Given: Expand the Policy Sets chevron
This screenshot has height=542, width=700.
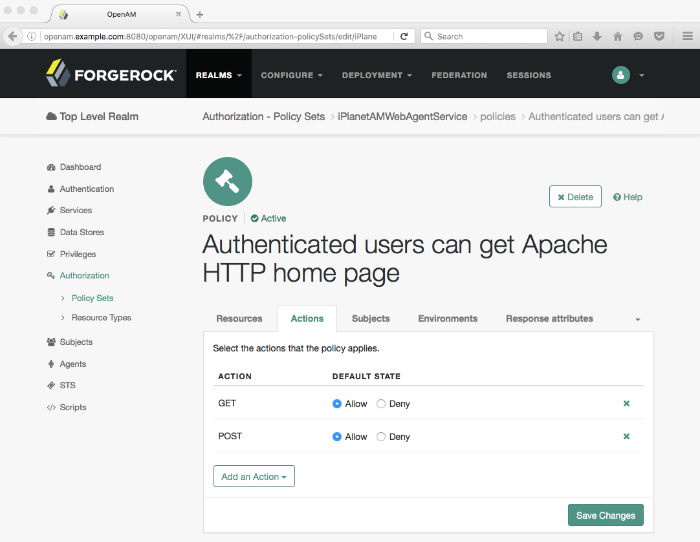Looking at the screenshot, I should click(x=62, y=298).
